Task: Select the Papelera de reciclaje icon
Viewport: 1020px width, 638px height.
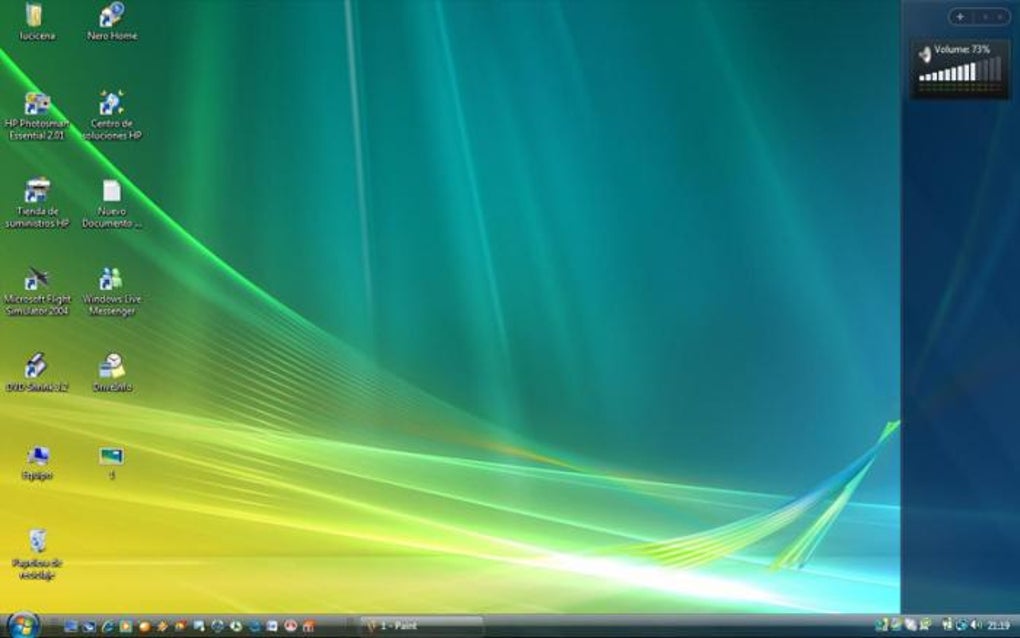Action: click(37, 555)
